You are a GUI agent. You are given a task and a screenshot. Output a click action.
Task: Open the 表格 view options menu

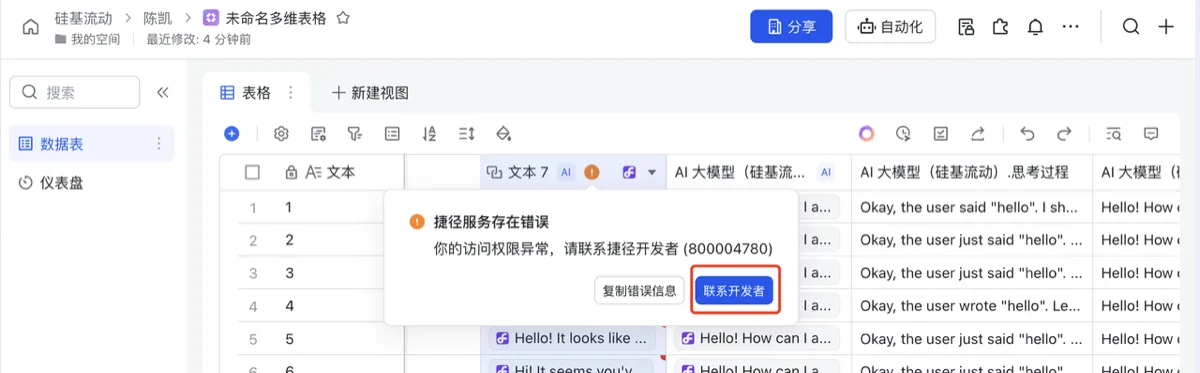coord(291,92)
